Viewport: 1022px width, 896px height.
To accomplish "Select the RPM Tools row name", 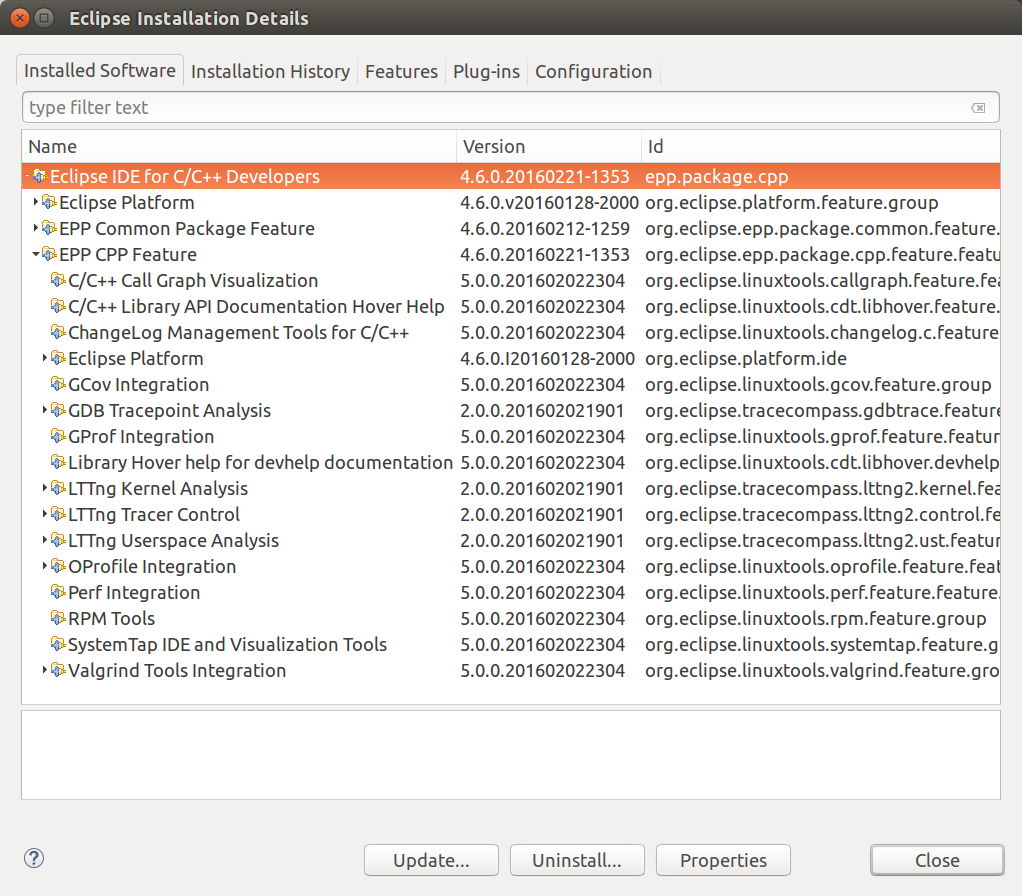I will coord(111,618).
